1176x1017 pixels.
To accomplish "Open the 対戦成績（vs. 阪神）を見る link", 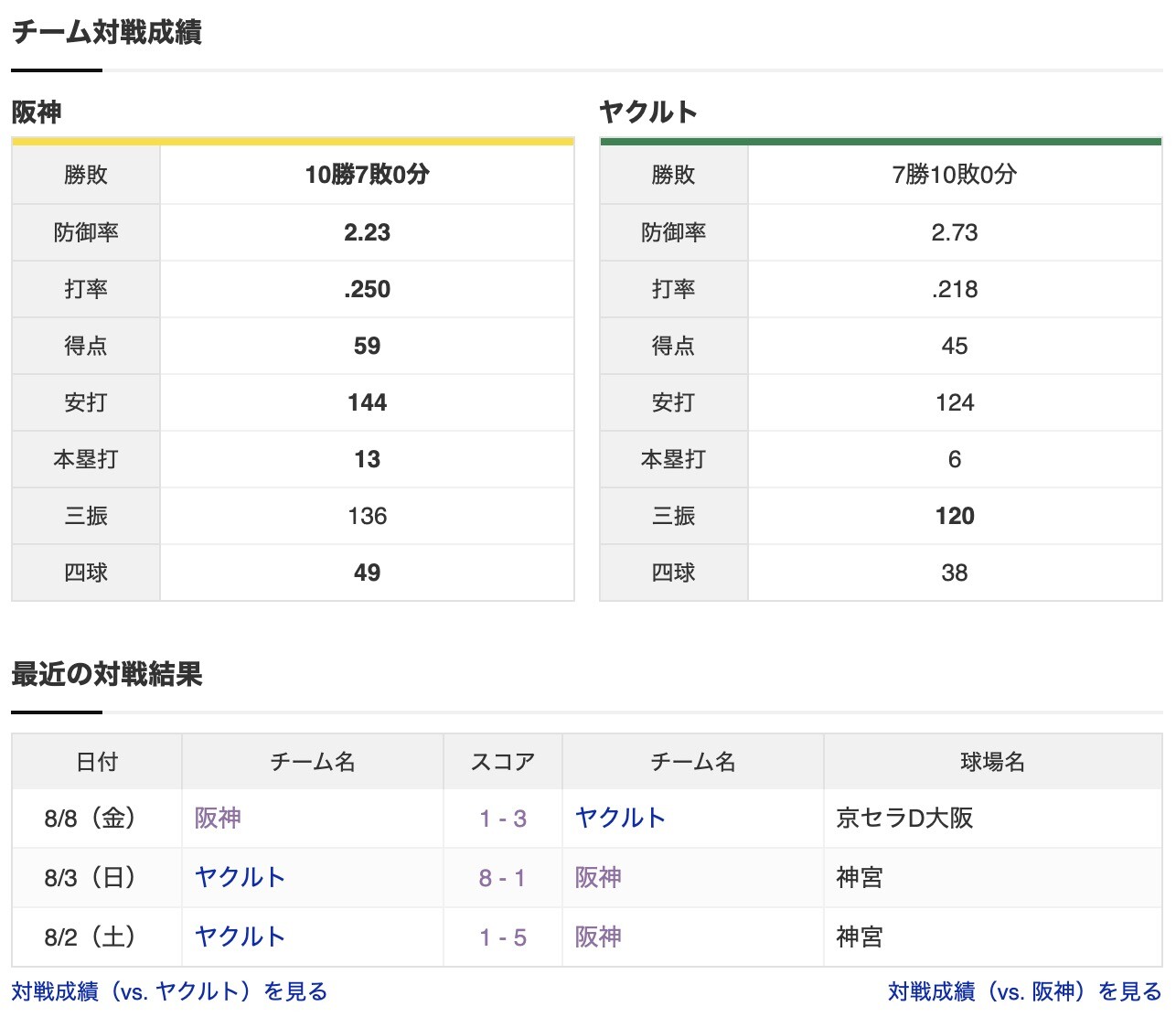I will coord(1021,990).
